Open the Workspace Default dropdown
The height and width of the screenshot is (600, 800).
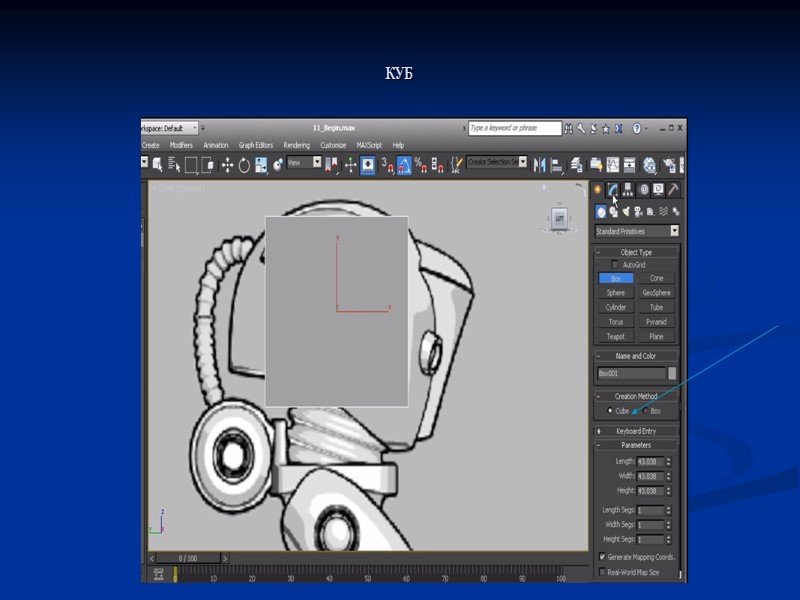pos(169,128)
